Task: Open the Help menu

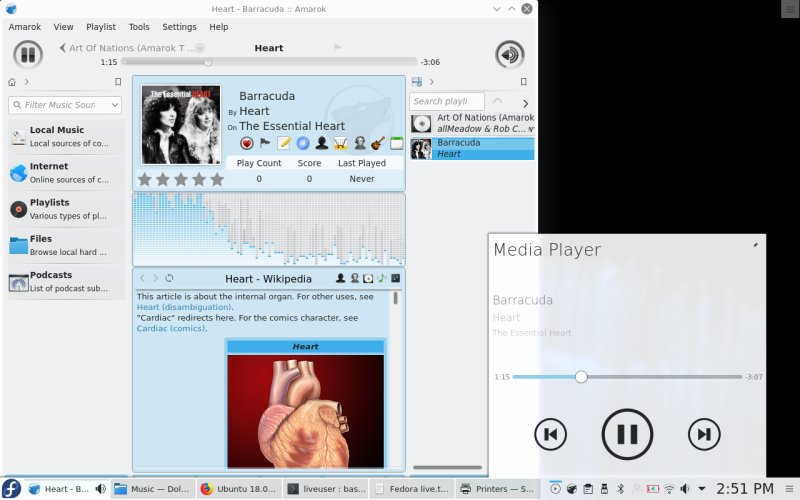Action: coord(218,27)
